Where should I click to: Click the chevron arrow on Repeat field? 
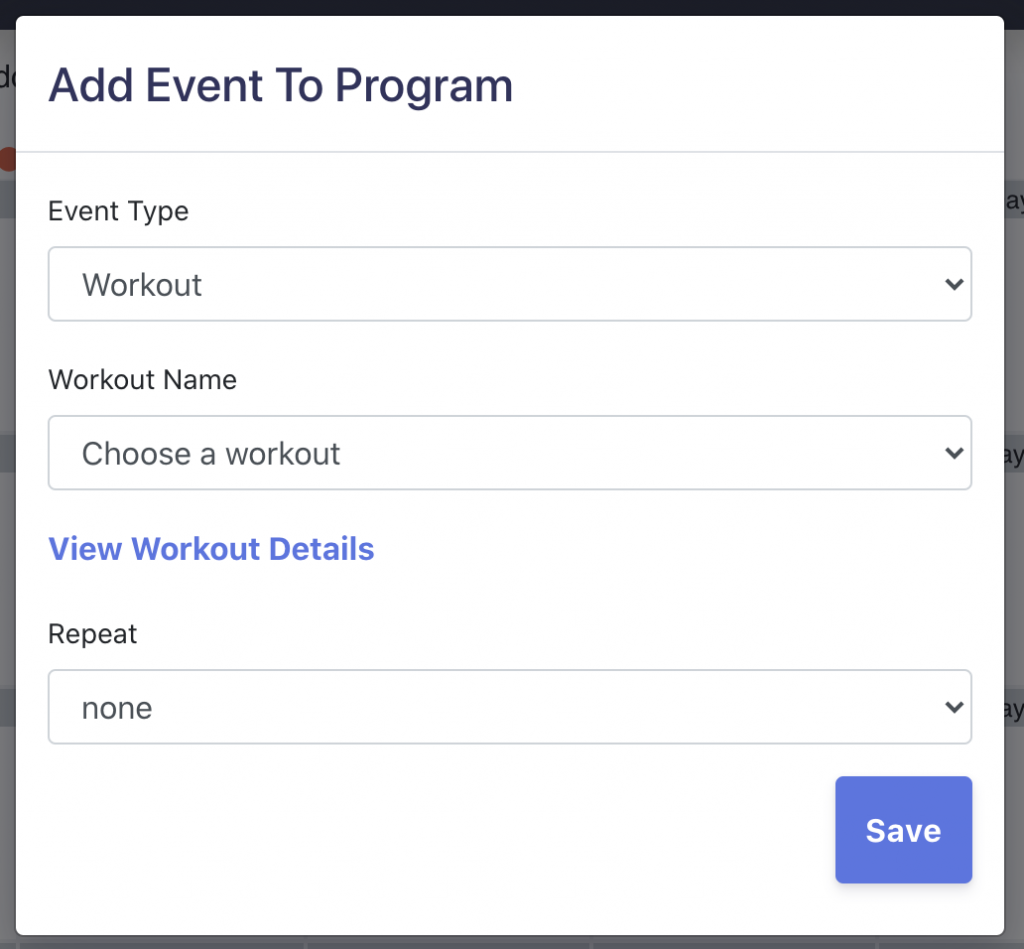pos(954,707)
